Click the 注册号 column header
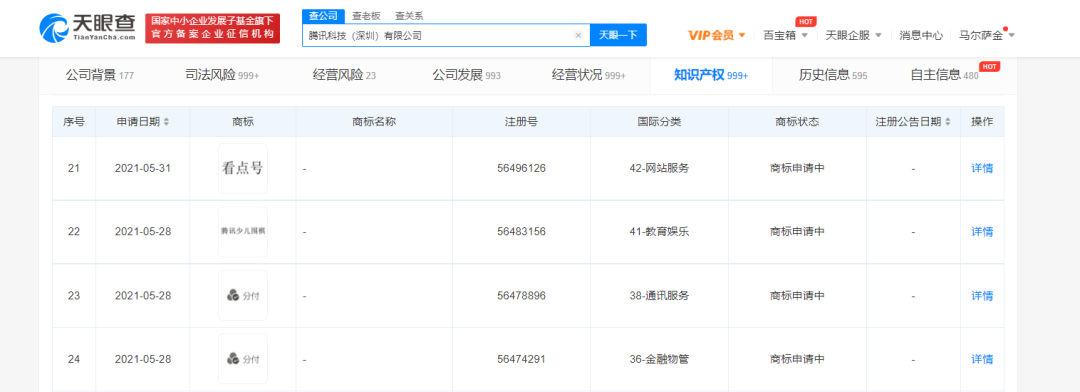The width and height of the screenshot is (1080, 392). [521, 122]
